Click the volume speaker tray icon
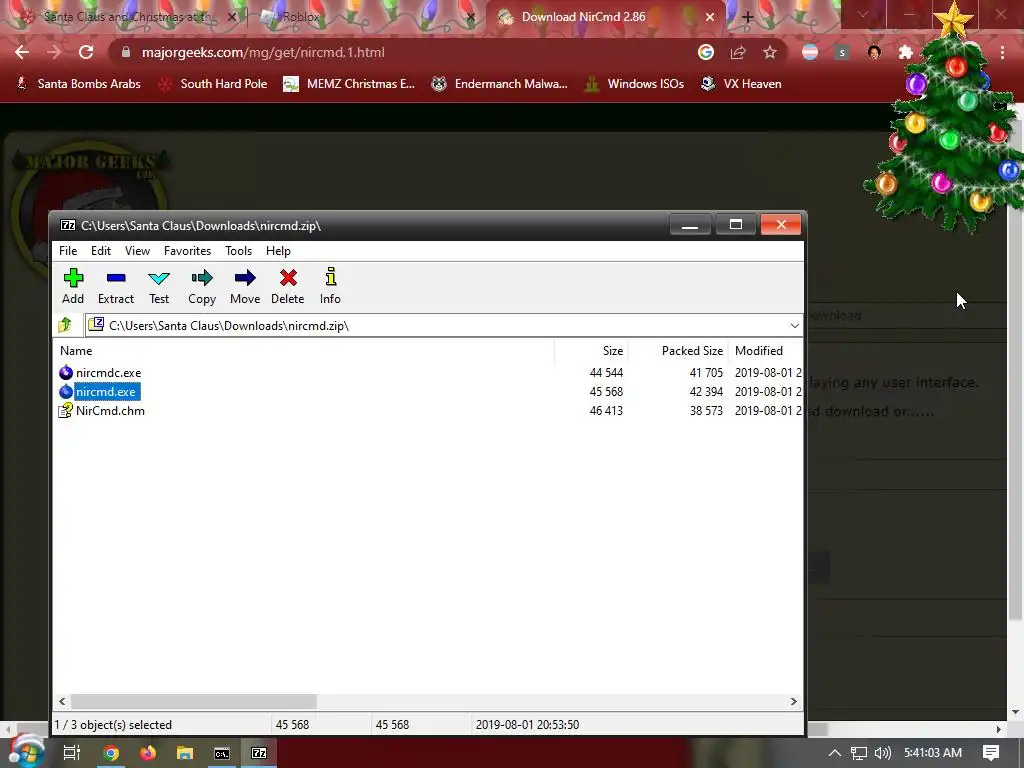The height and width of the screenshot is (768, 1024). [x=882, y=753]
